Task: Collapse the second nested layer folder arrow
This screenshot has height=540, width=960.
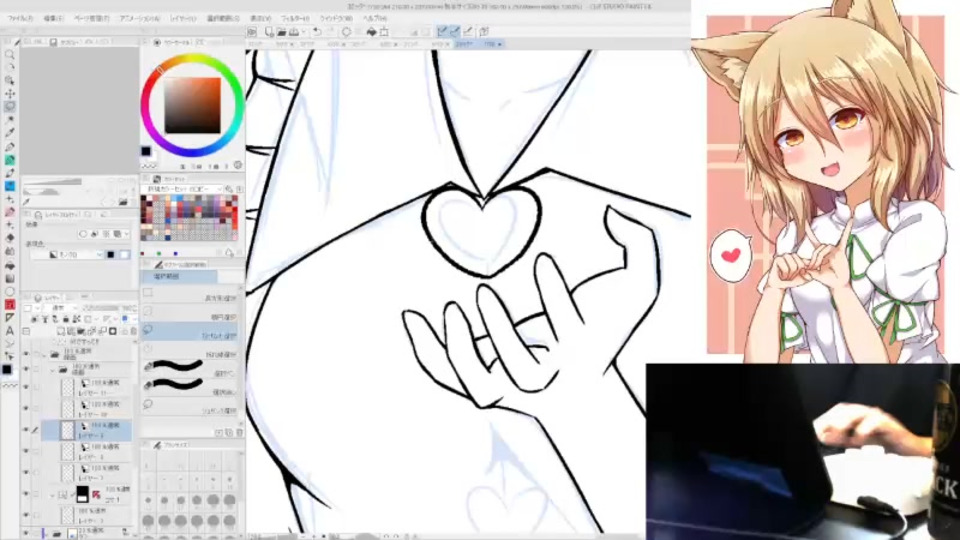Action: [x=53, y=370]
